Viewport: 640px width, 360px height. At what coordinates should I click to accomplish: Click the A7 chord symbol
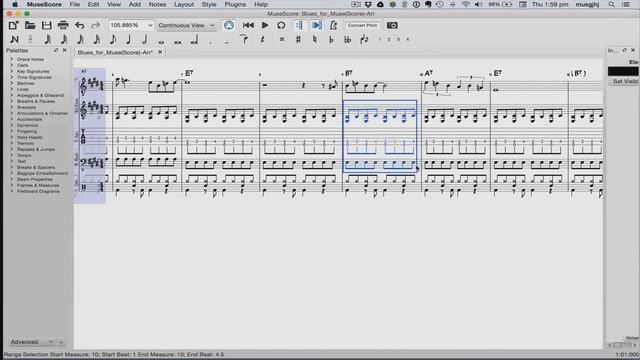(428, 73)
